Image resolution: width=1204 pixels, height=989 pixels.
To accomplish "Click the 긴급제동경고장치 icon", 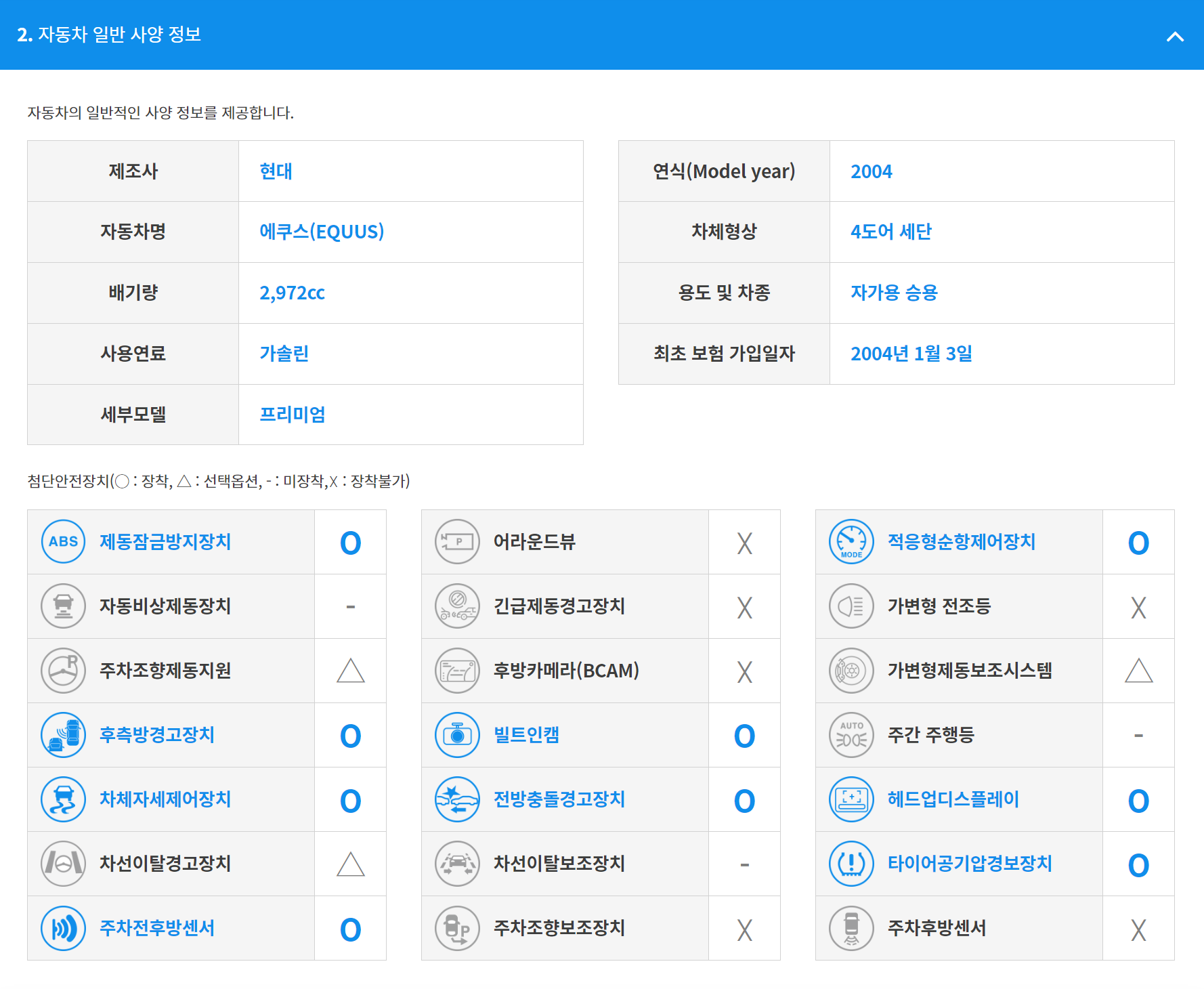I will point(456,606).
